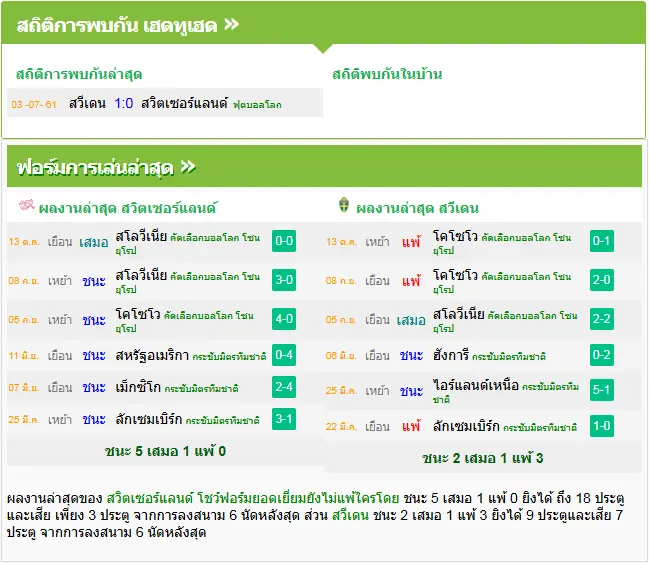649x563 pixels.
Task: Click เสมอ result in Switzerland's 13 ต.ค. row
Action: (x=94, y=242)
